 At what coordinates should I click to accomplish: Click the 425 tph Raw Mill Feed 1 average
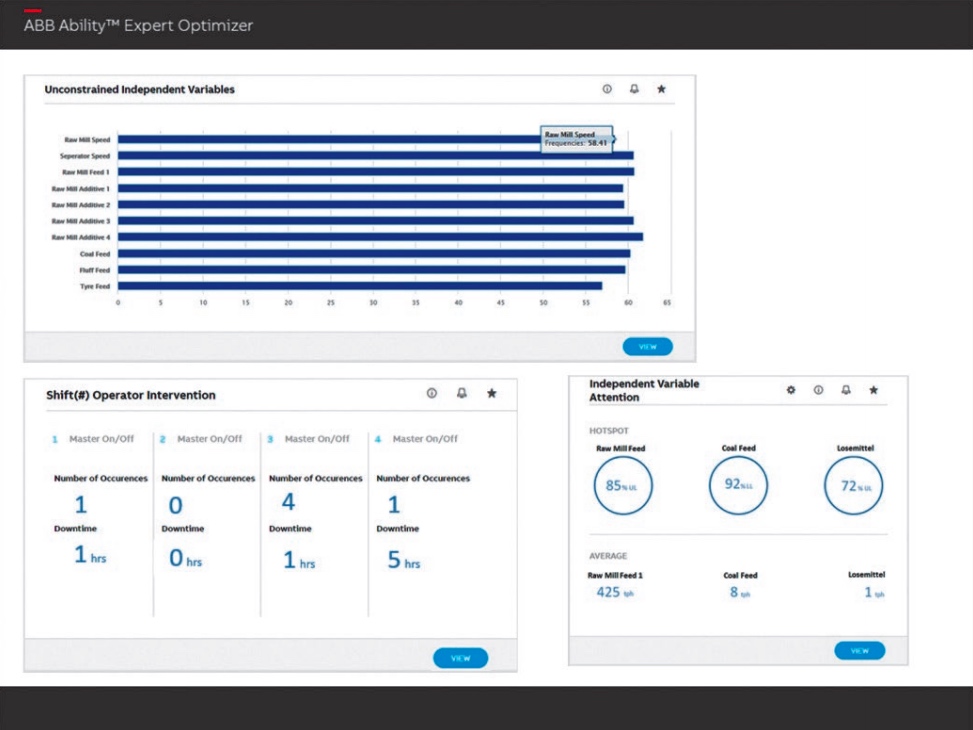coord(615,592)
